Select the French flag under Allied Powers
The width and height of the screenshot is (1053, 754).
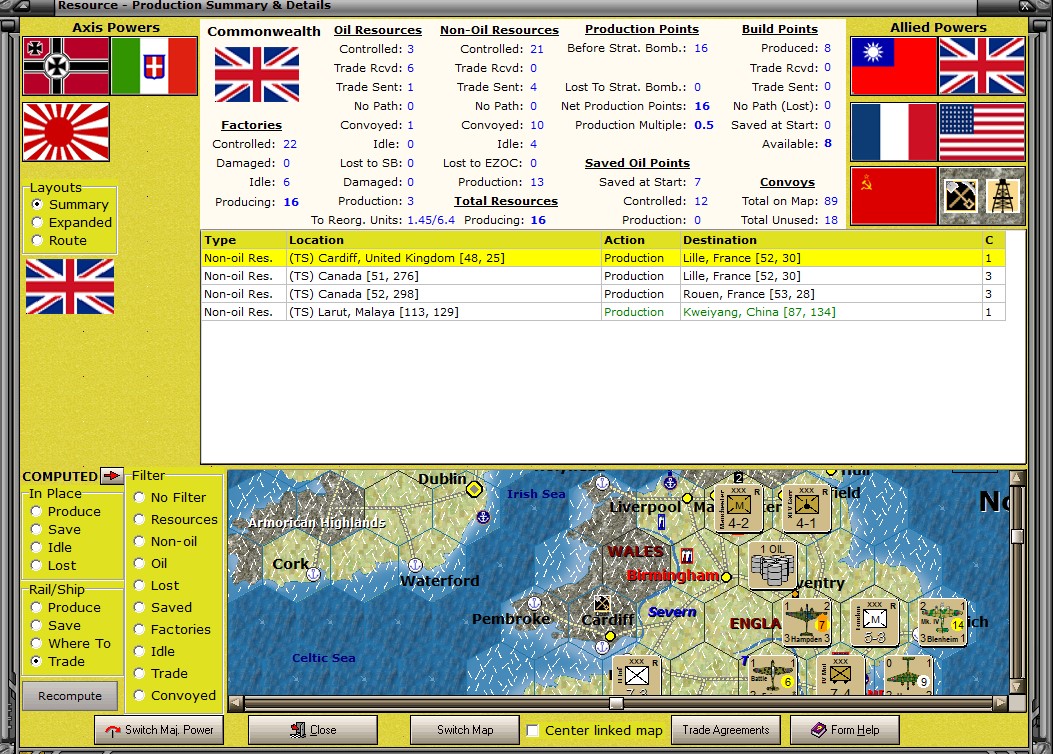893,132
